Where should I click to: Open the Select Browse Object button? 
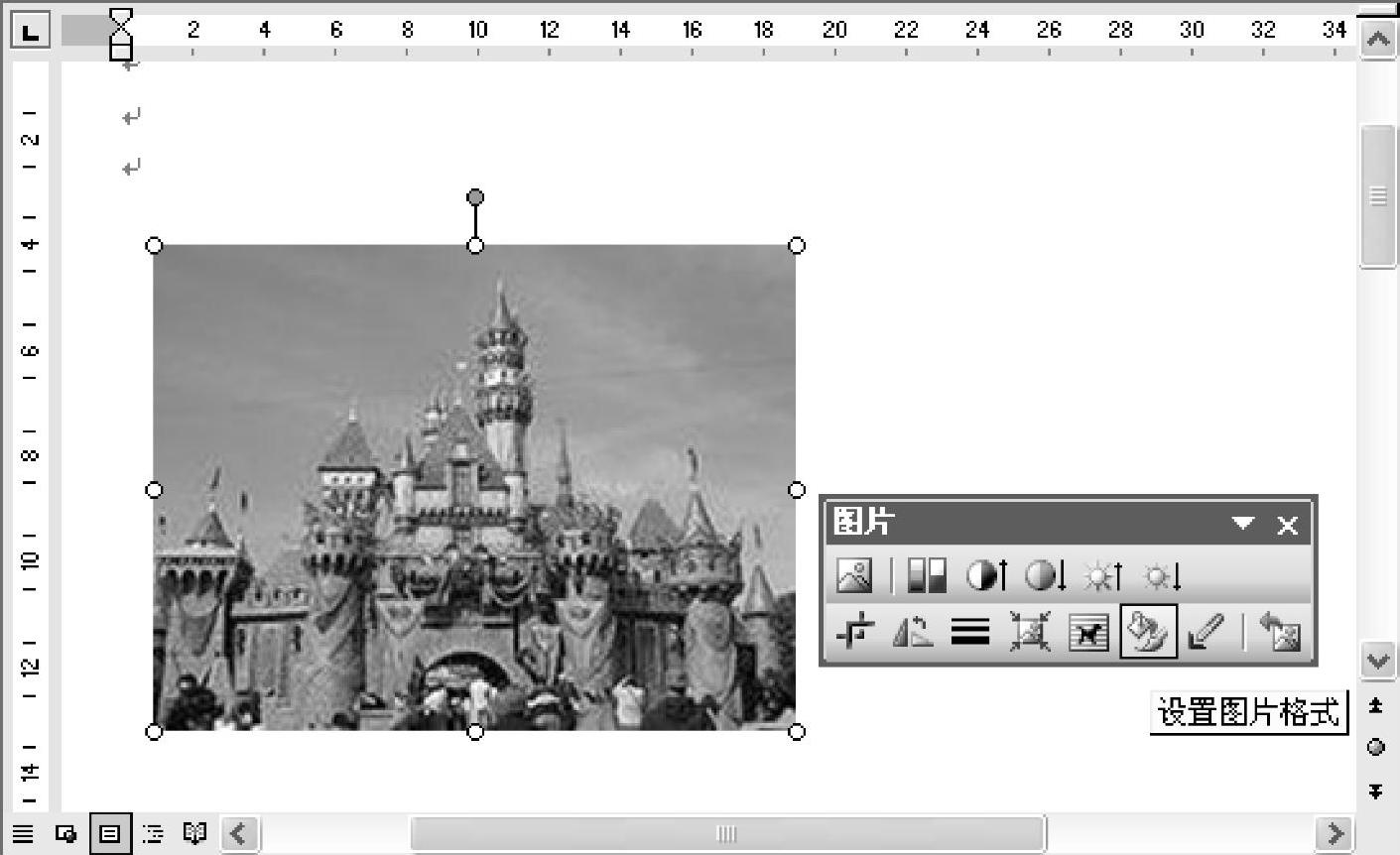coord(1376,748)
